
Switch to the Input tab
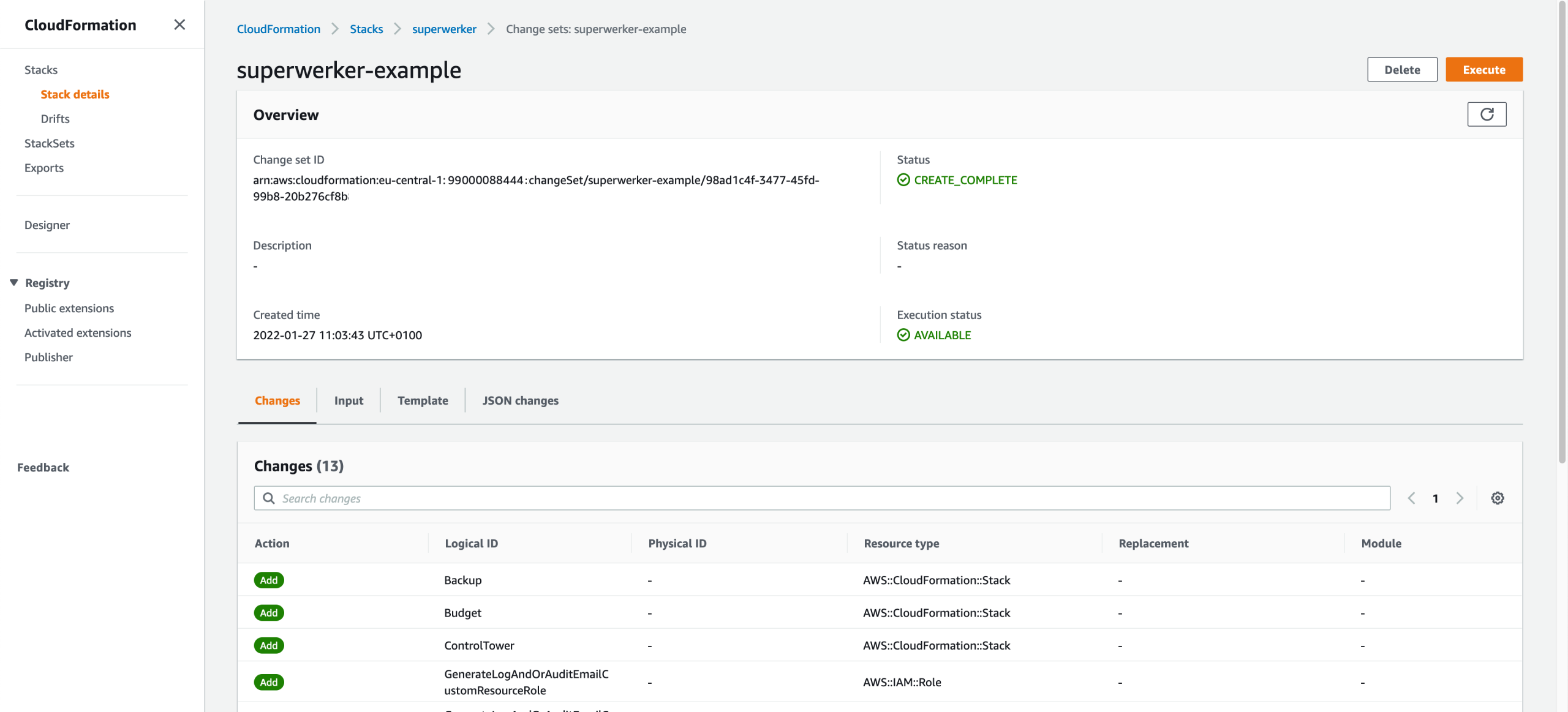pos(349,400)
